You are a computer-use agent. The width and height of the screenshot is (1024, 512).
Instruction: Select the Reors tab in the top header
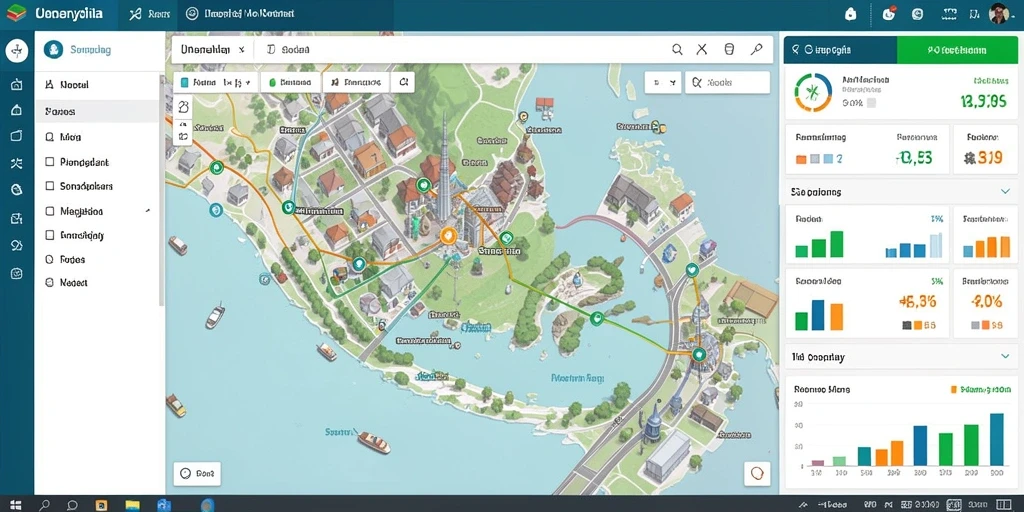pos(150,14)
